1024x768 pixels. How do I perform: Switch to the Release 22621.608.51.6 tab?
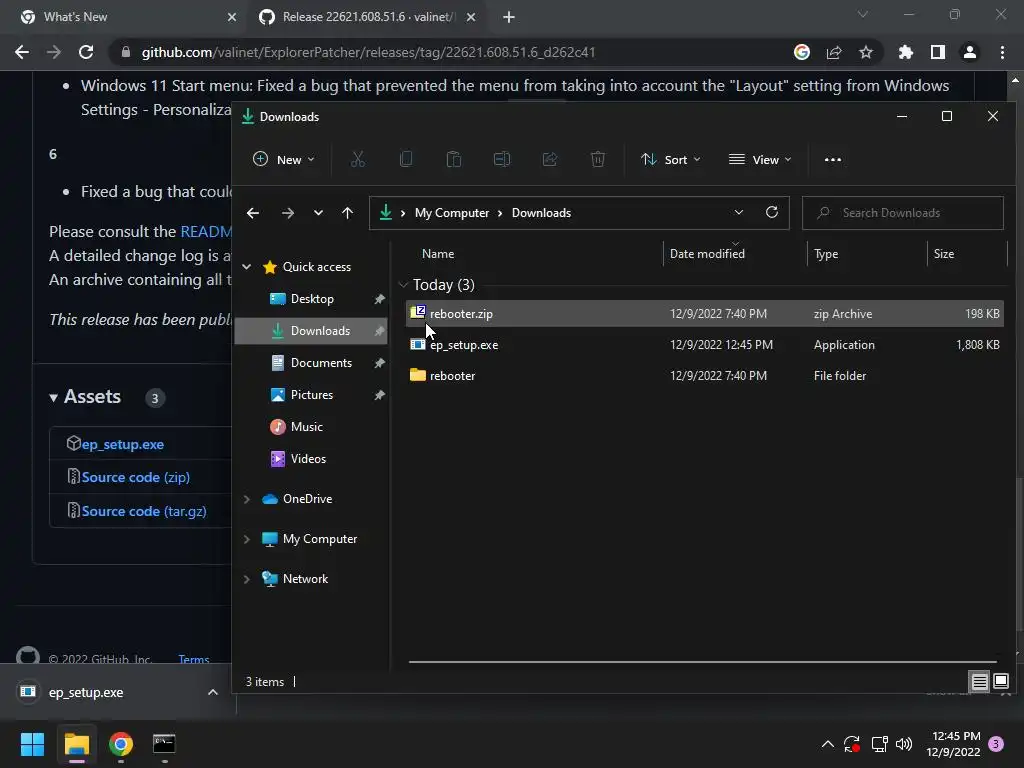pyautogui.click(x=368, y=17)
